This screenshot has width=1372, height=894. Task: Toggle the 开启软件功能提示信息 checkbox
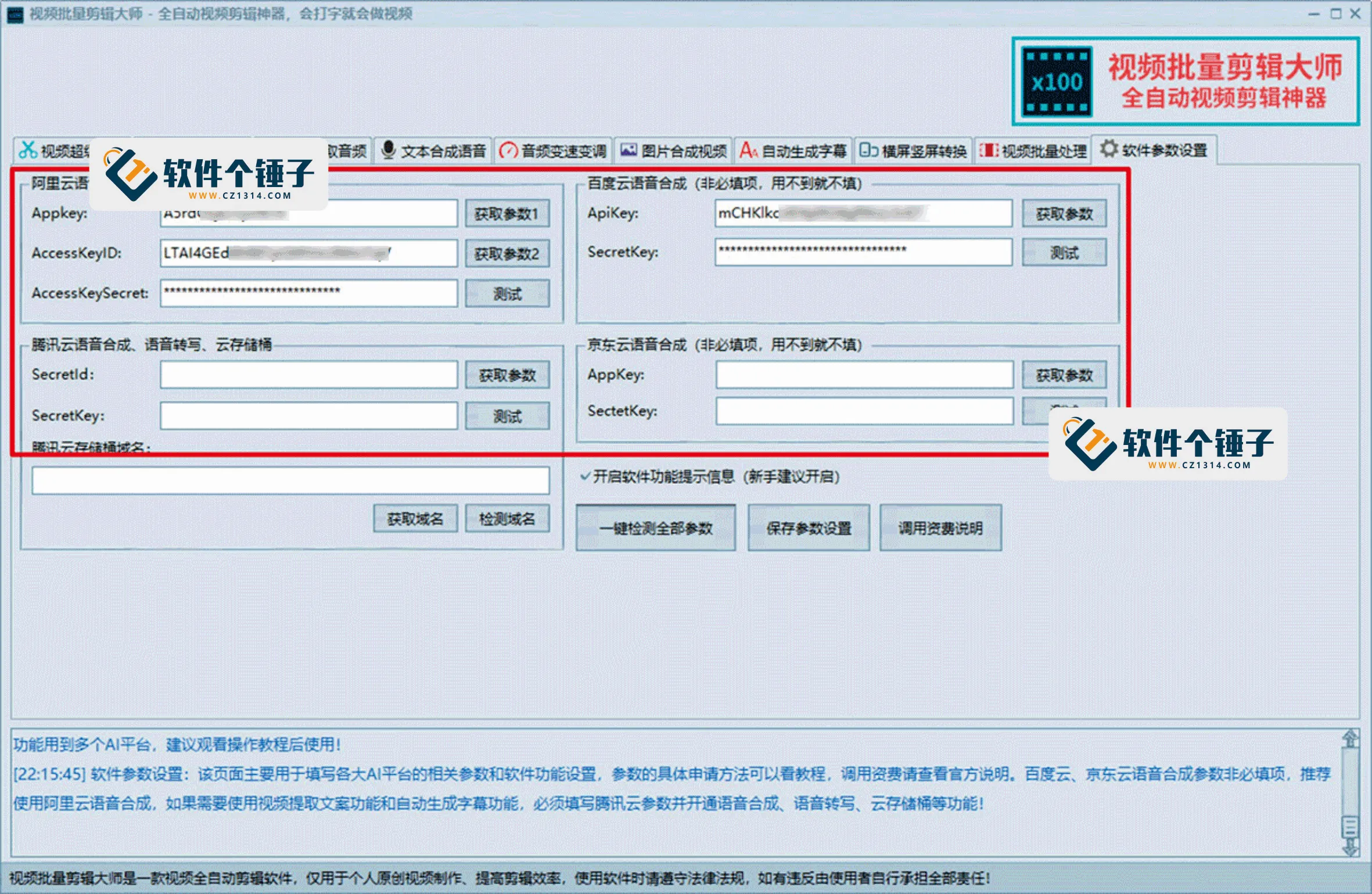tap(586, 477)
